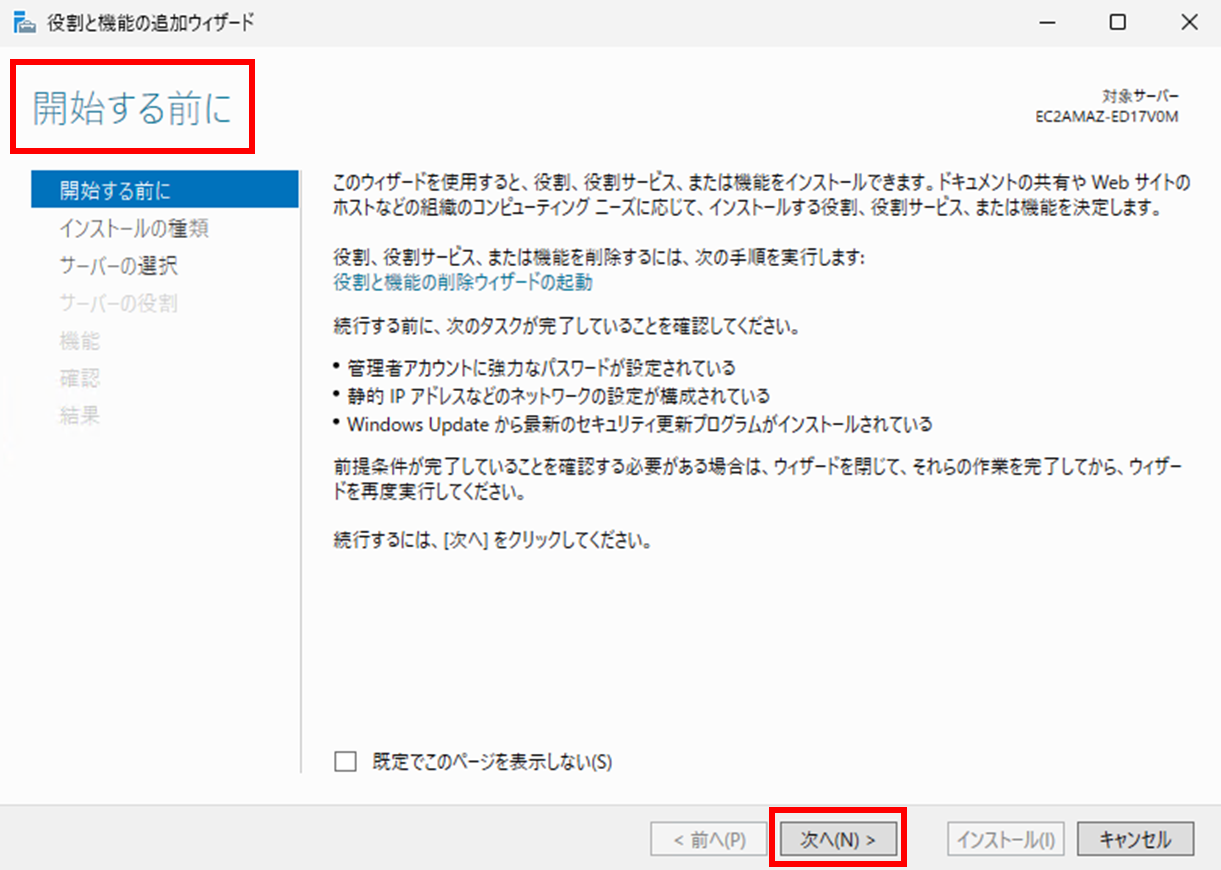This screenshot has width=1221, height=870.
Task: Select the greyed サーバーの役割 step
Action: pyautogui.click(x=118, y=303)
